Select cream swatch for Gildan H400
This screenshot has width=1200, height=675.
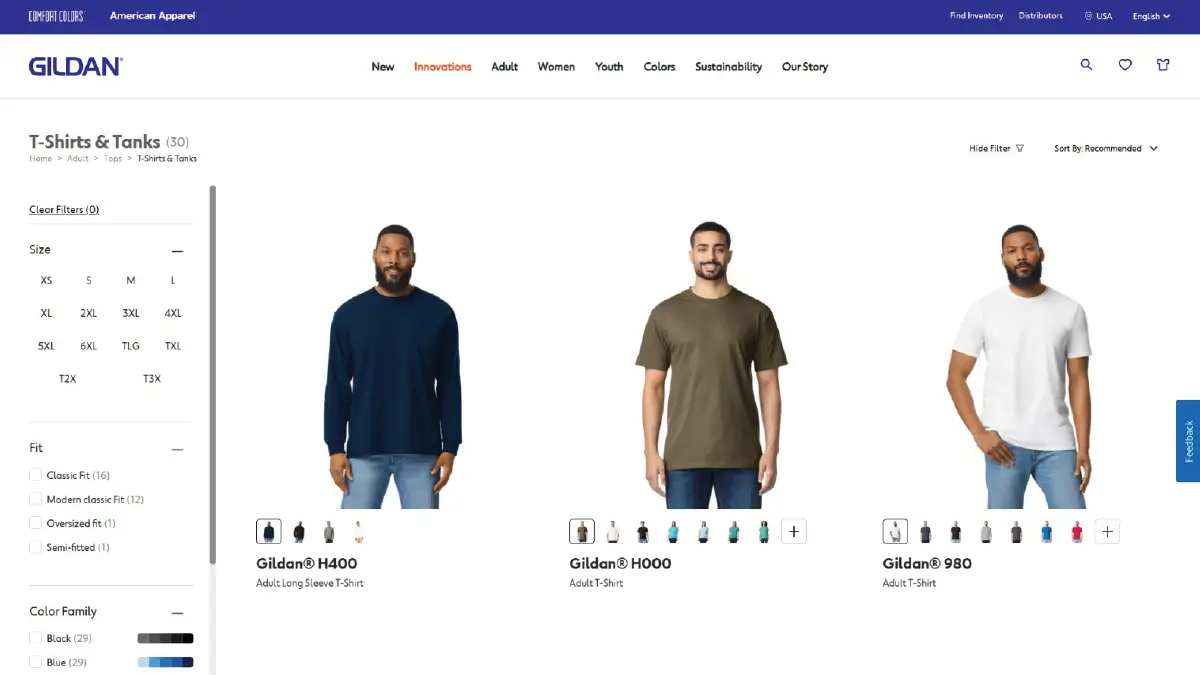359,532
